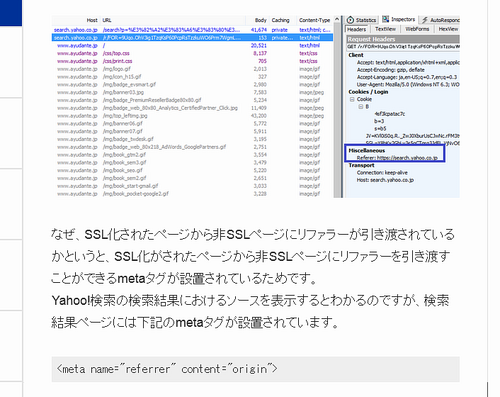Image resolution: width=500 pixels, height=397 pixels.
Task: Select the AdWords_GooglePartners.gif session row
Action: (x=192, y=147)
